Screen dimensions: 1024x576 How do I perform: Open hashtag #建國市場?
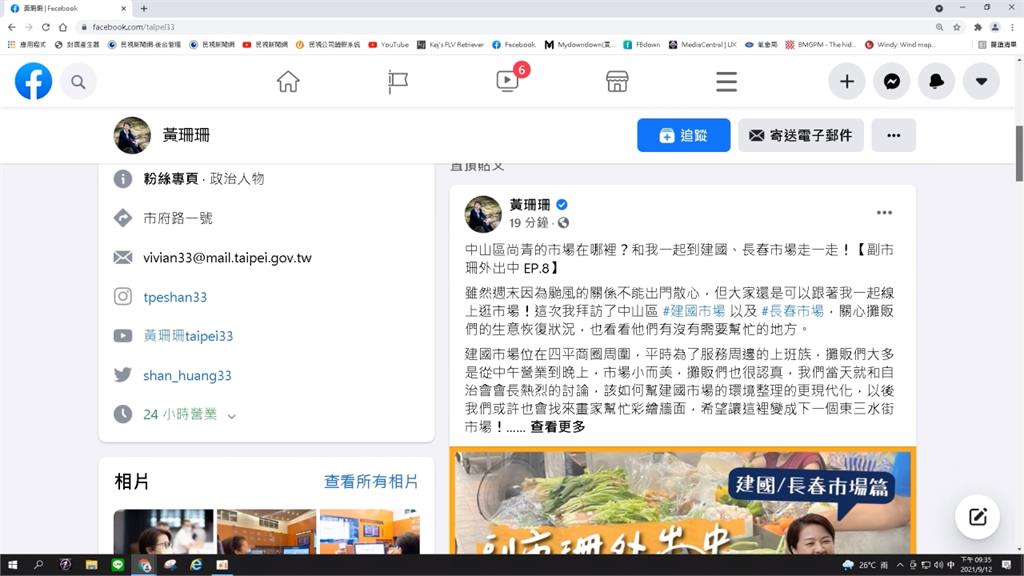[694, 311]
